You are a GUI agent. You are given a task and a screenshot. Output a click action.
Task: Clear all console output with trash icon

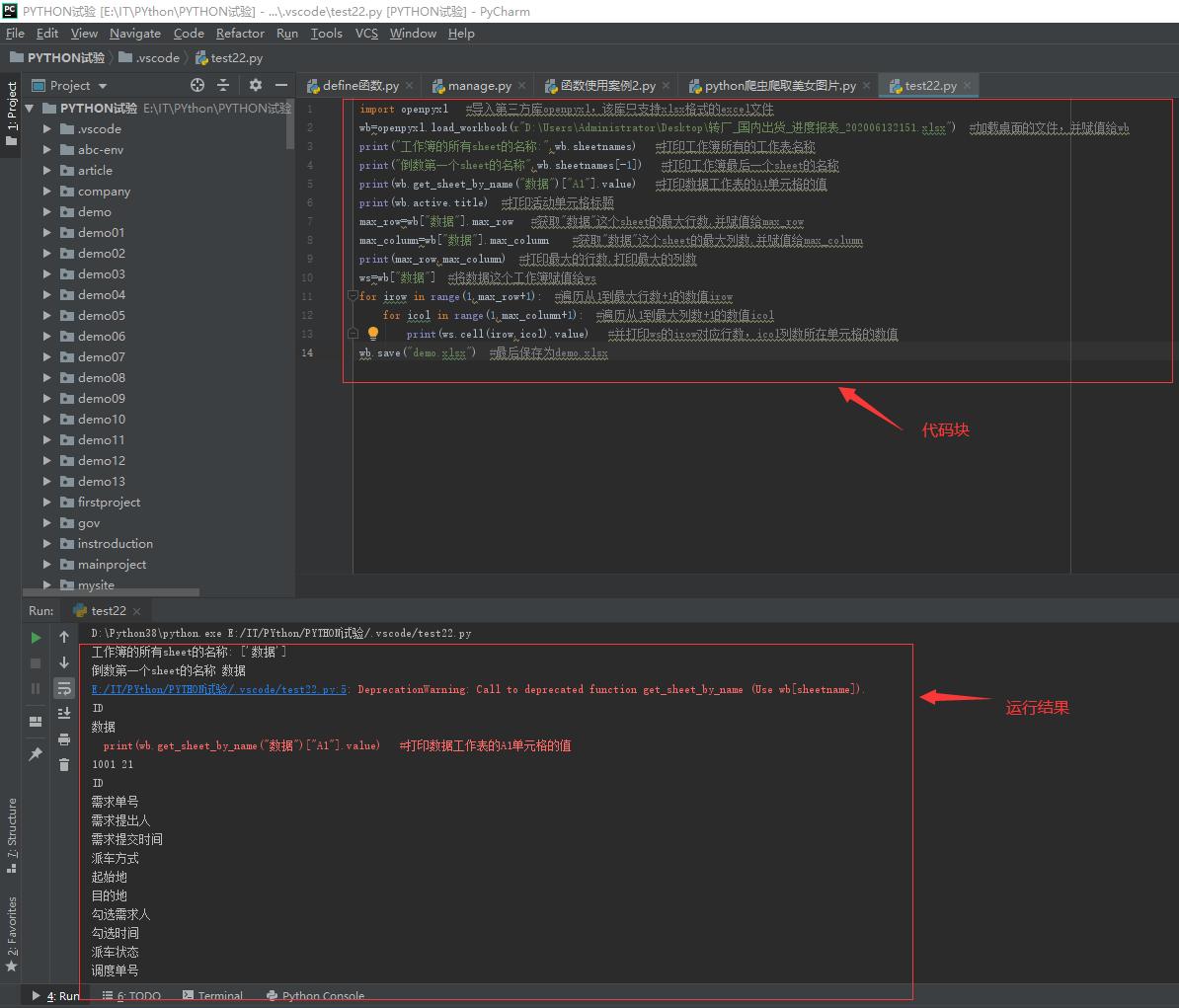64,764
